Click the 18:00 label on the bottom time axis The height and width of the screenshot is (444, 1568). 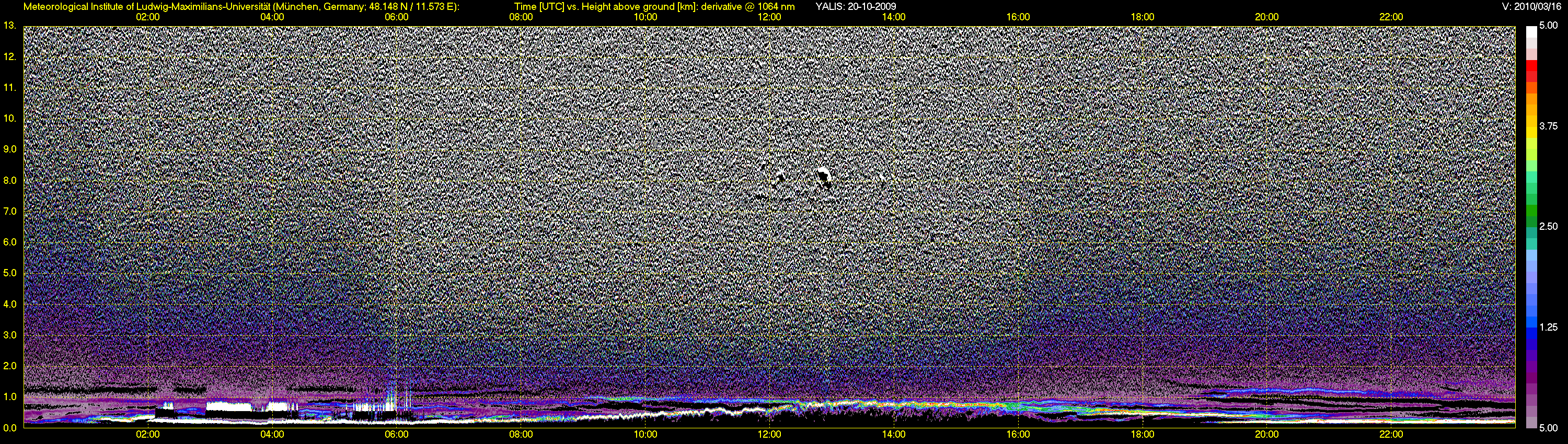click(x=1143, y=434)
